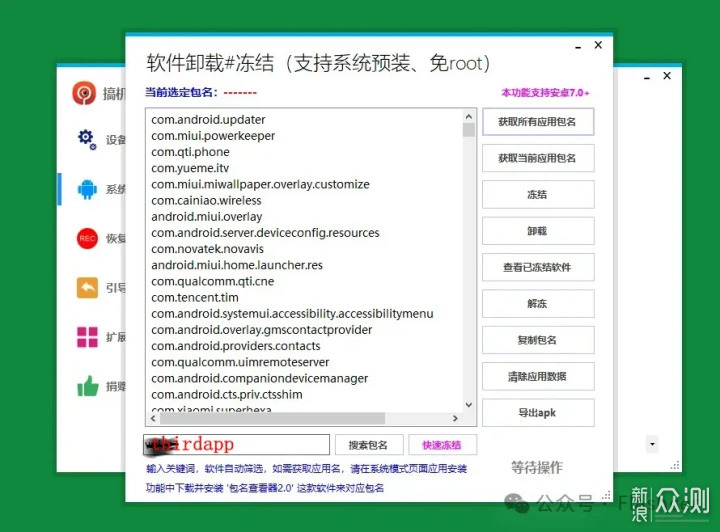720x532 pixels.
Task: Click the 导出apk button
Action: coord(538,413)
